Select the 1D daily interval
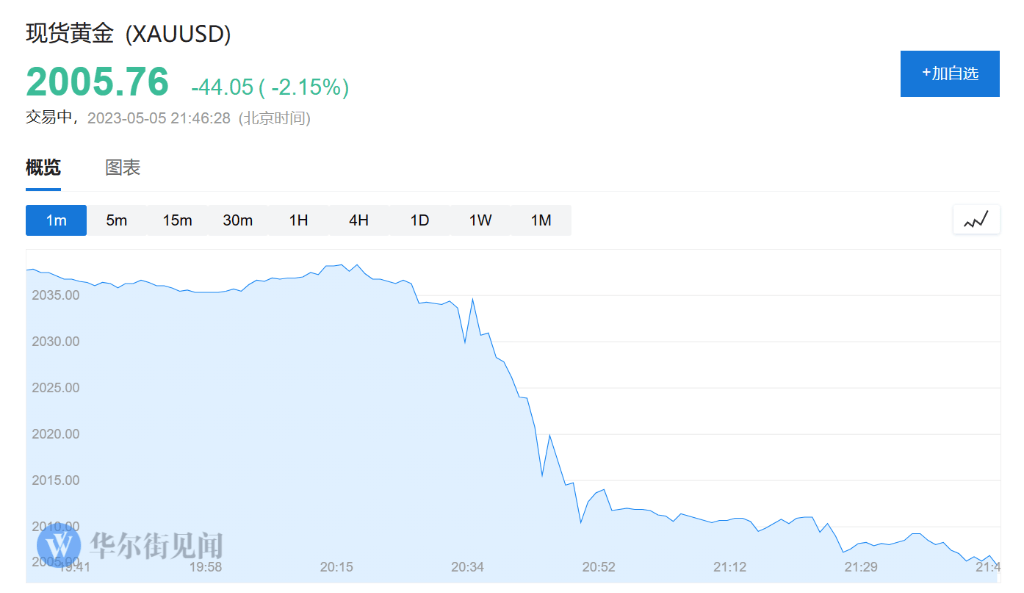This screenshot has height=593, width=1024. [x=419, y=220]
